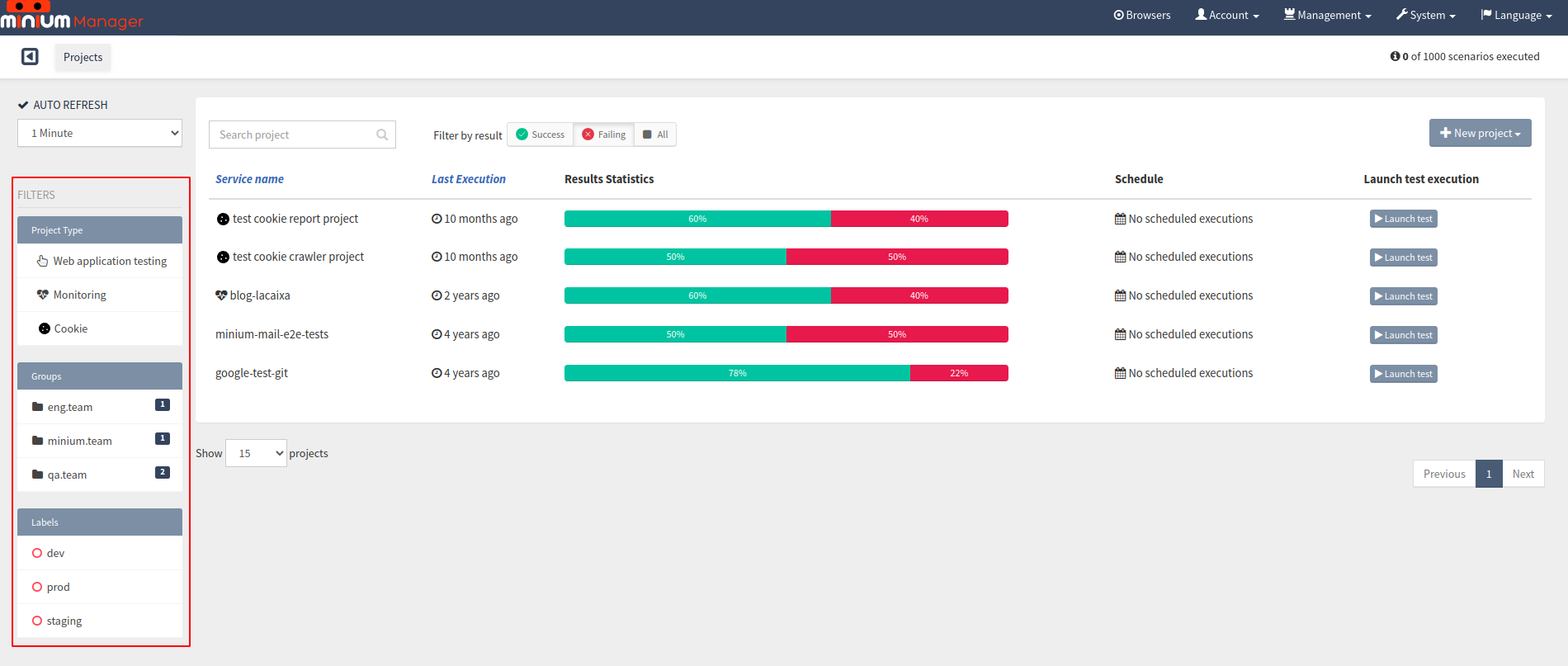Open Browsers from the top navigation
Viewport: 1568px width, 666px height.
tap(1141, 15)
